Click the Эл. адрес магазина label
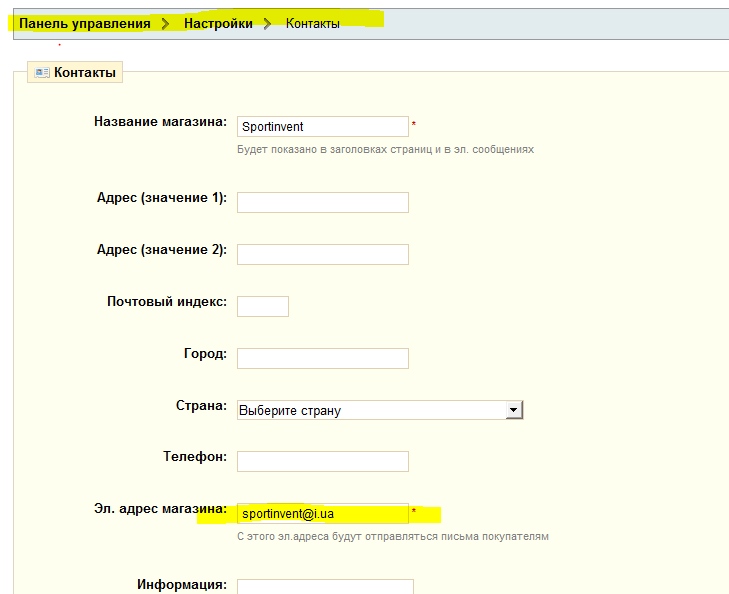The width and height of the screenshot is (729, 594). 160,508
